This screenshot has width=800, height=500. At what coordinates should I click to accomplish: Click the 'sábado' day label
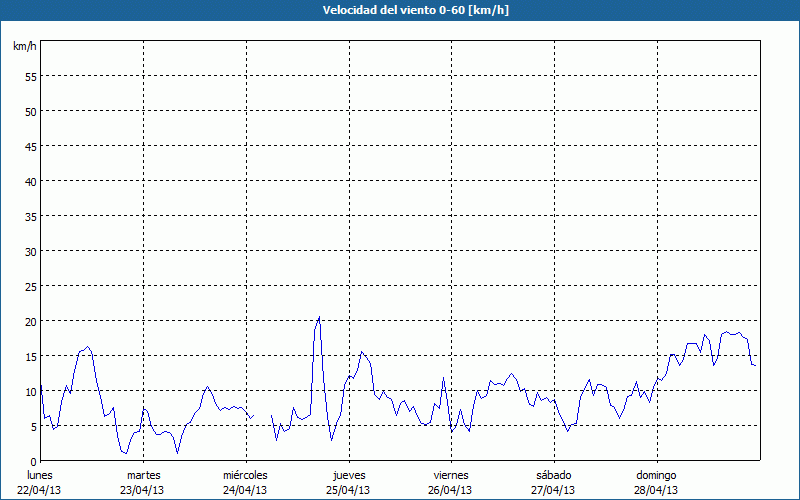coord(554,474)
